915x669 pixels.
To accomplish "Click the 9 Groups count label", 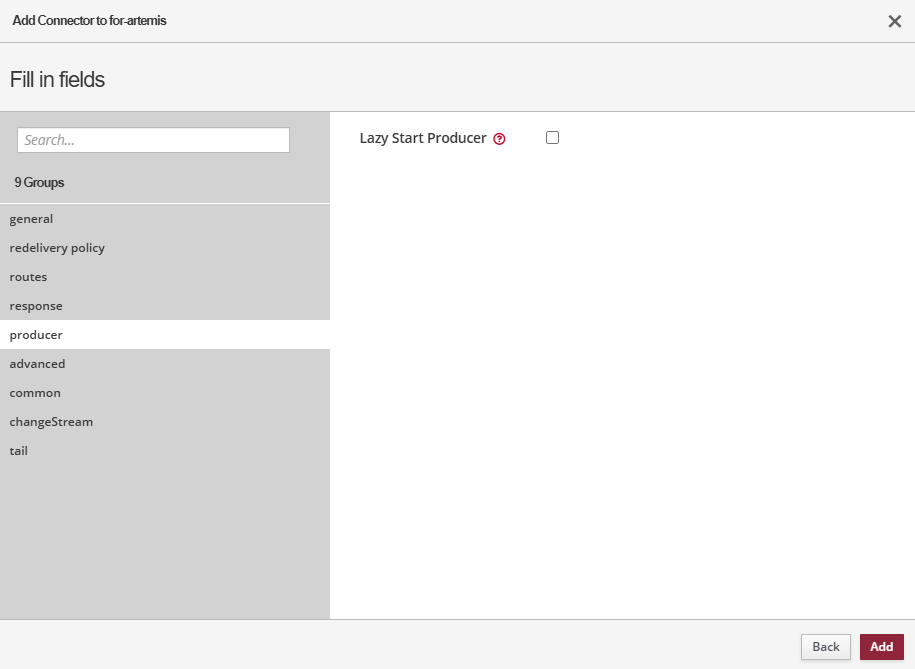I will (x=39, y=183).
